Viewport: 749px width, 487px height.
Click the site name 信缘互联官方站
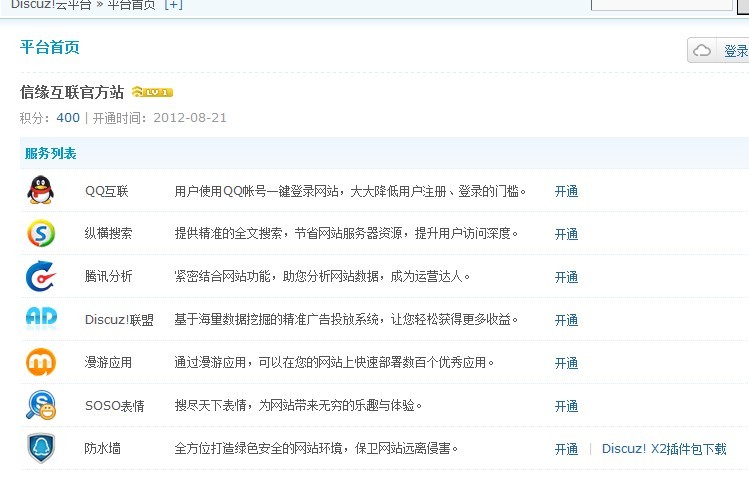tap(72, 92)
